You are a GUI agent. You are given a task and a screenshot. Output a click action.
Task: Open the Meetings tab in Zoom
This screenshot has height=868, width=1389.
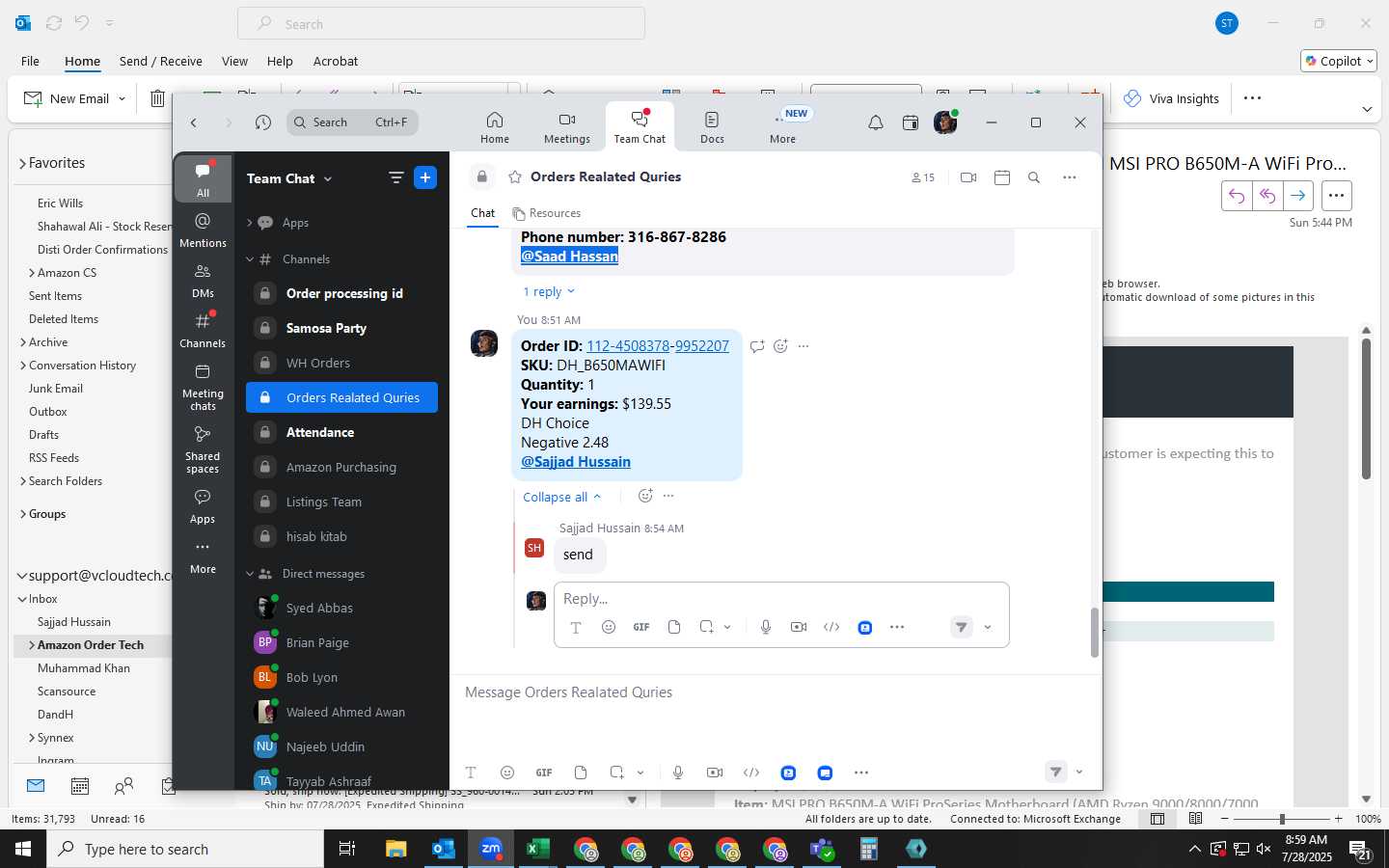[x=567, y=127]
